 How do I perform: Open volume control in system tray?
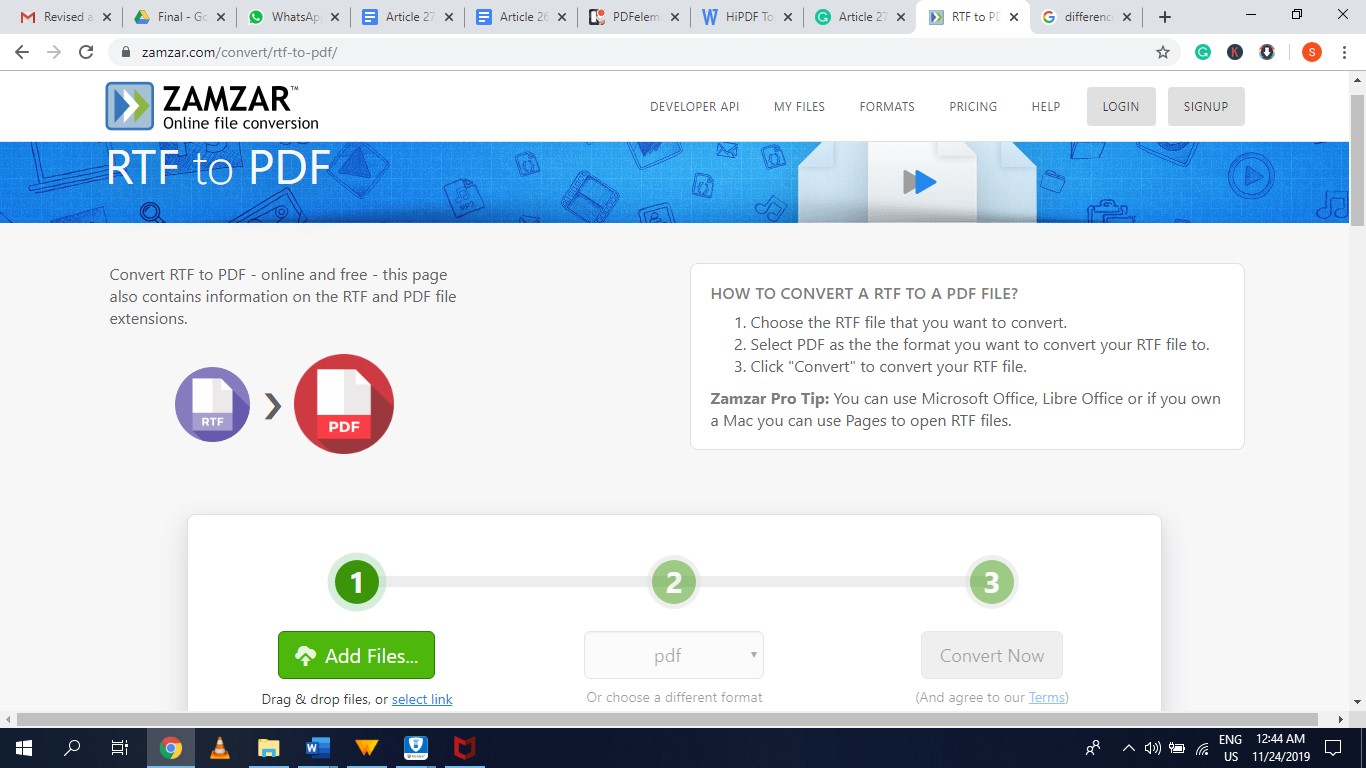click(1152, 747)
